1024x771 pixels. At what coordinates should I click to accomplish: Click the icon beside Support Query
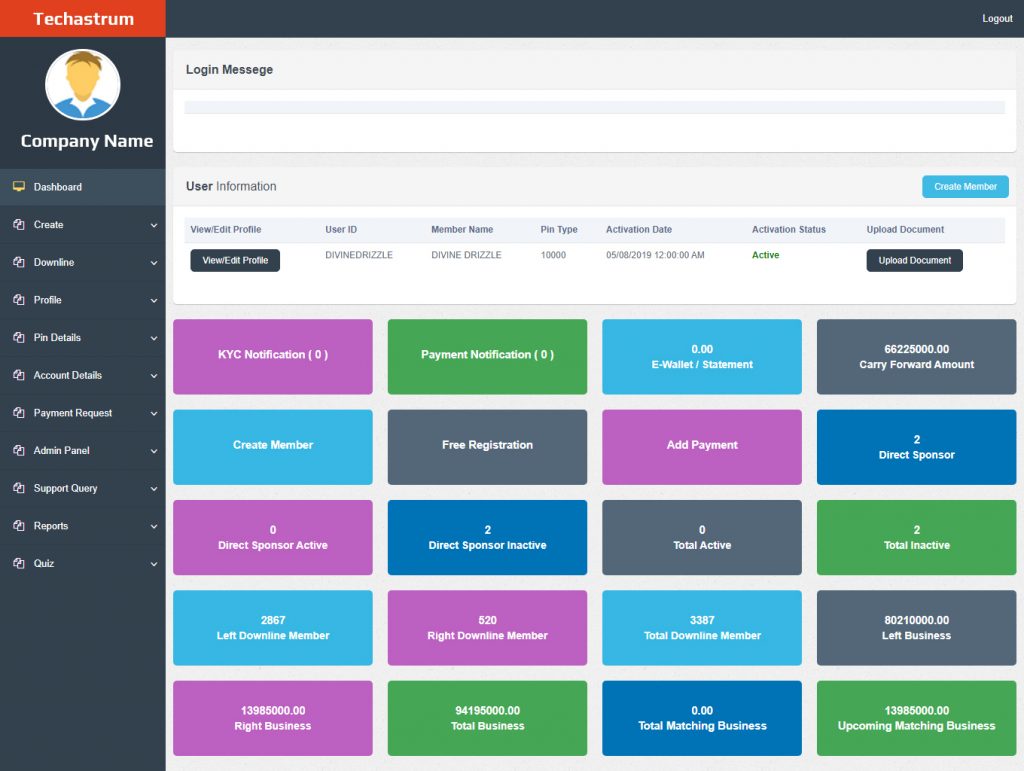point(18,489)
